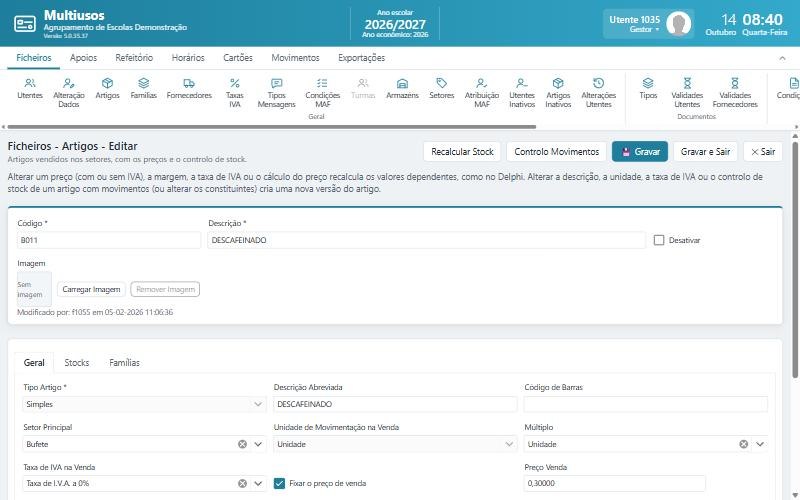Click the Recalcular Stock button
This screenshot has height=500, width=800.
coord(462,152)
